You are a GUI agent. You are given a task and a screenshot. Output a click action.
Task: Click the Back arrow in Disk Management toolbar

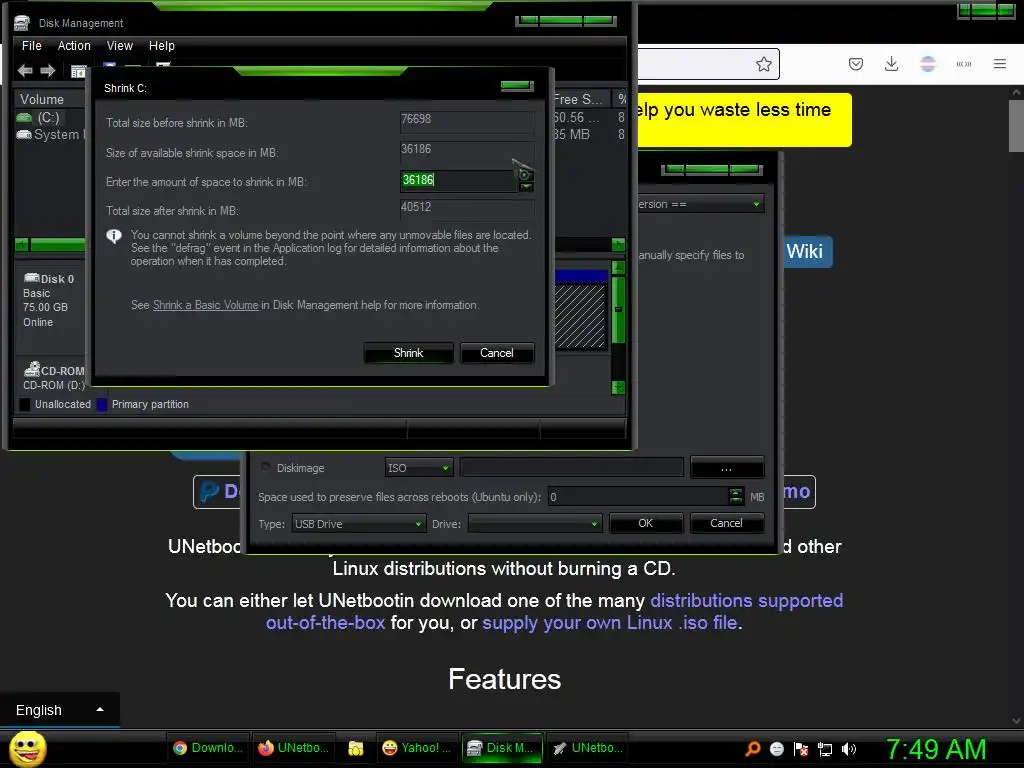pos(25,71)
